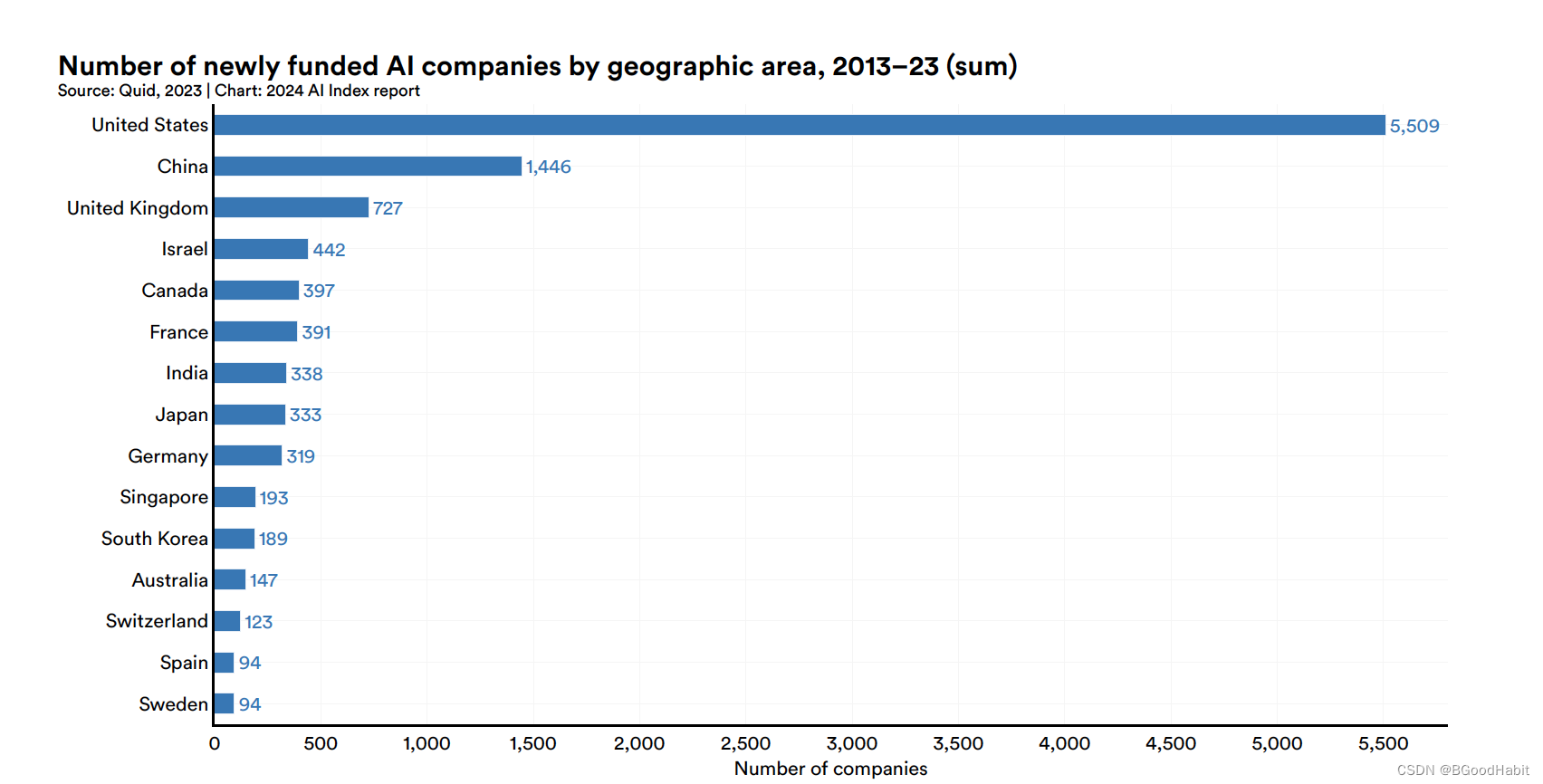Click the 333 value label
The height and width of the screenshot is (784, 1543).
[x=305, y=415]
